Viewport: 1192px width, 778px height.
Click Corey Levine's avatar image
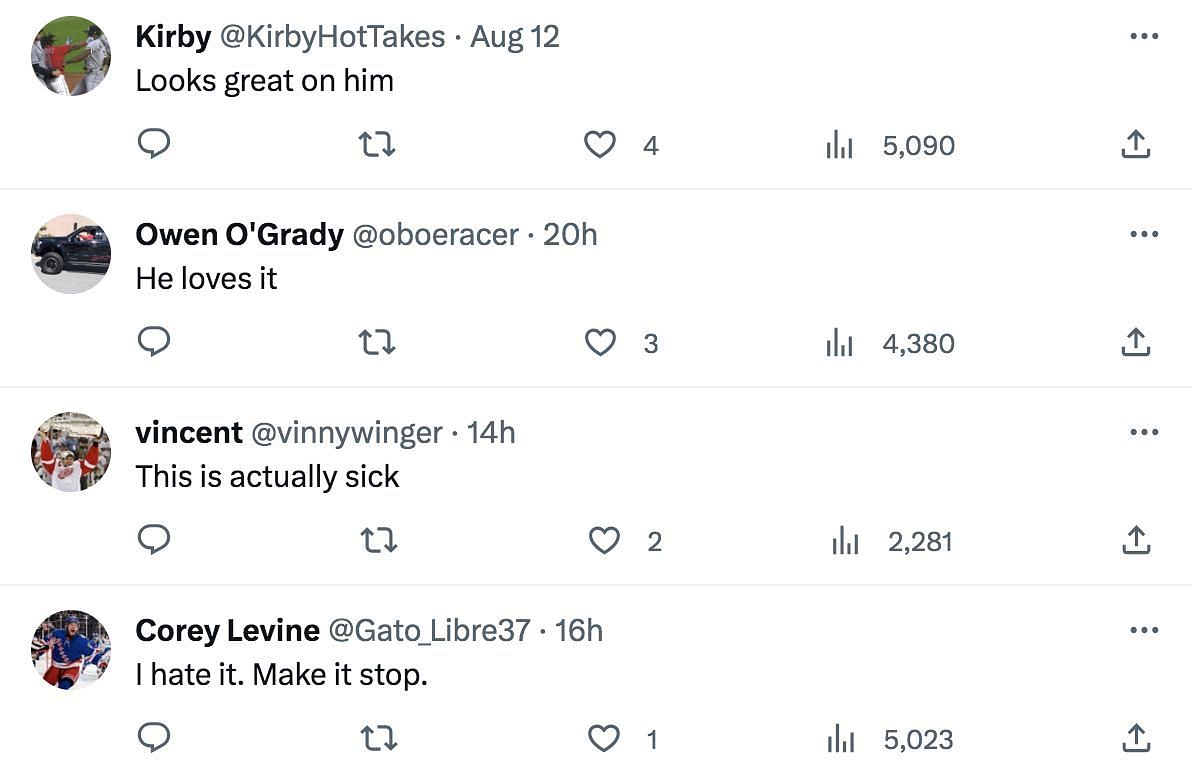71,650
